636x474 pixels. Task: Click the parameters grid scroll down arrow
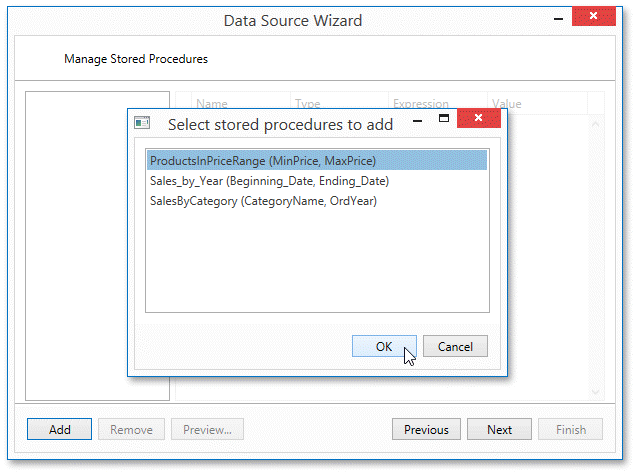tap(595, 391)
